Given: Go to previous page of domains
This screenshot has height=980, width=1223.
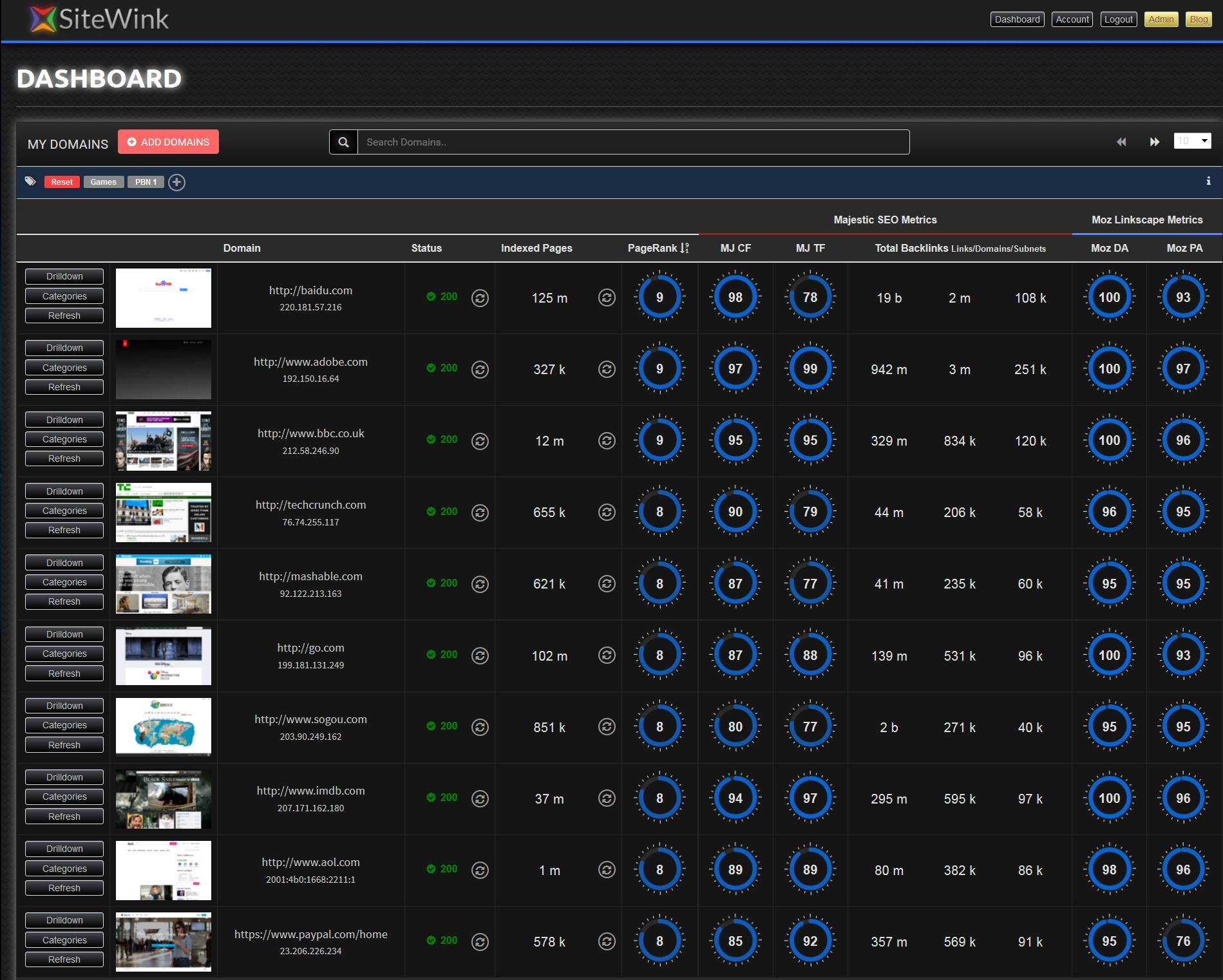Looking at the screenshot, I should click(1121, 142).
